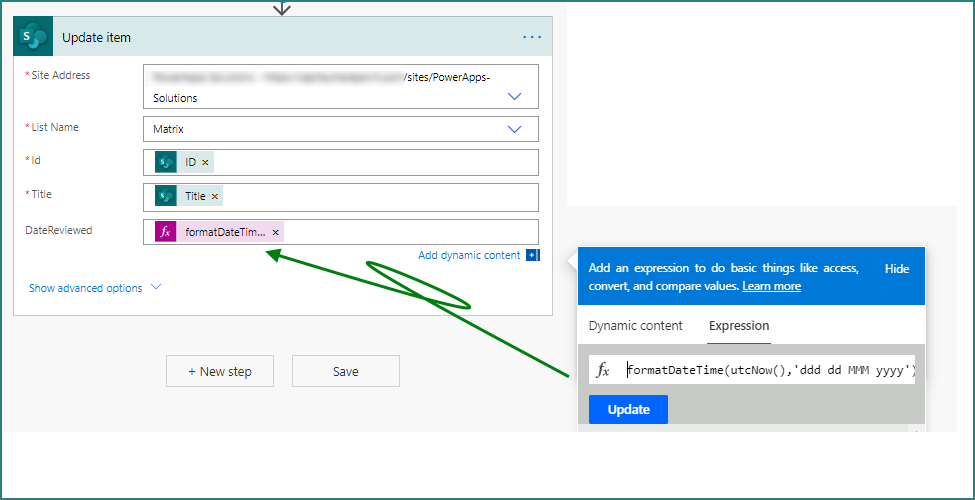This screenshot has width=975, height=500.
Task: Save the flow
Action: (346, 371)
